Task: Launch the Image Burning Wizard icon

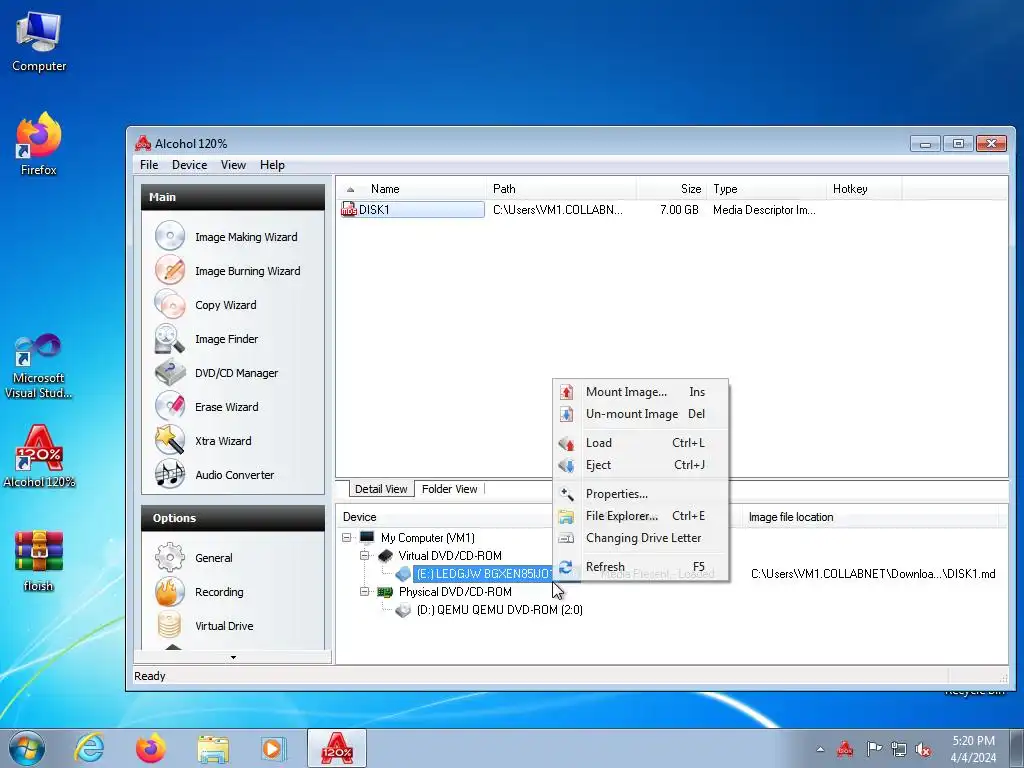Action: [x=170, y=270]
